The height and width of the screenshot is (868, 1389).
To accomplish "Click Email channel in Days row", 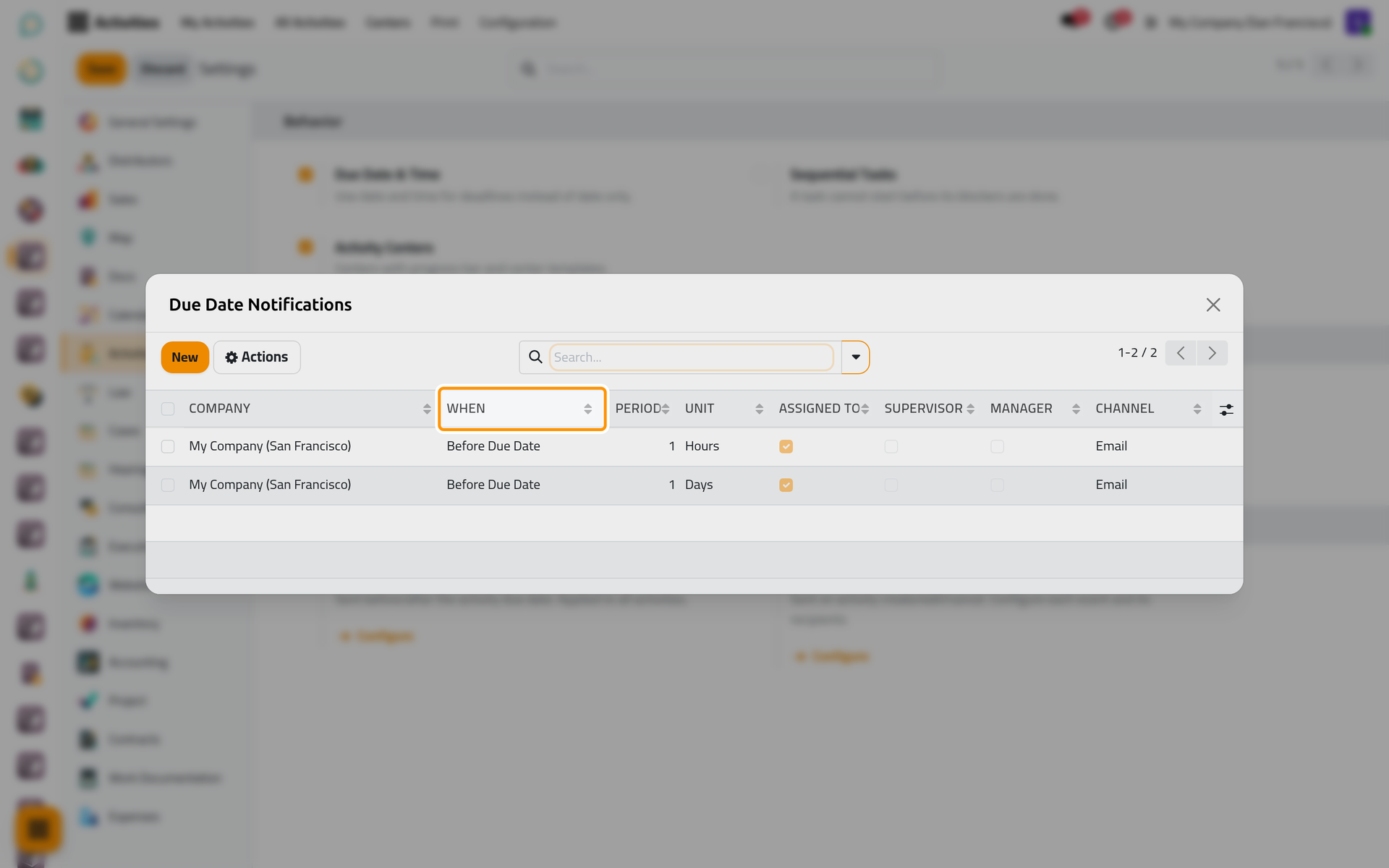I will (x=1111, y=485).
